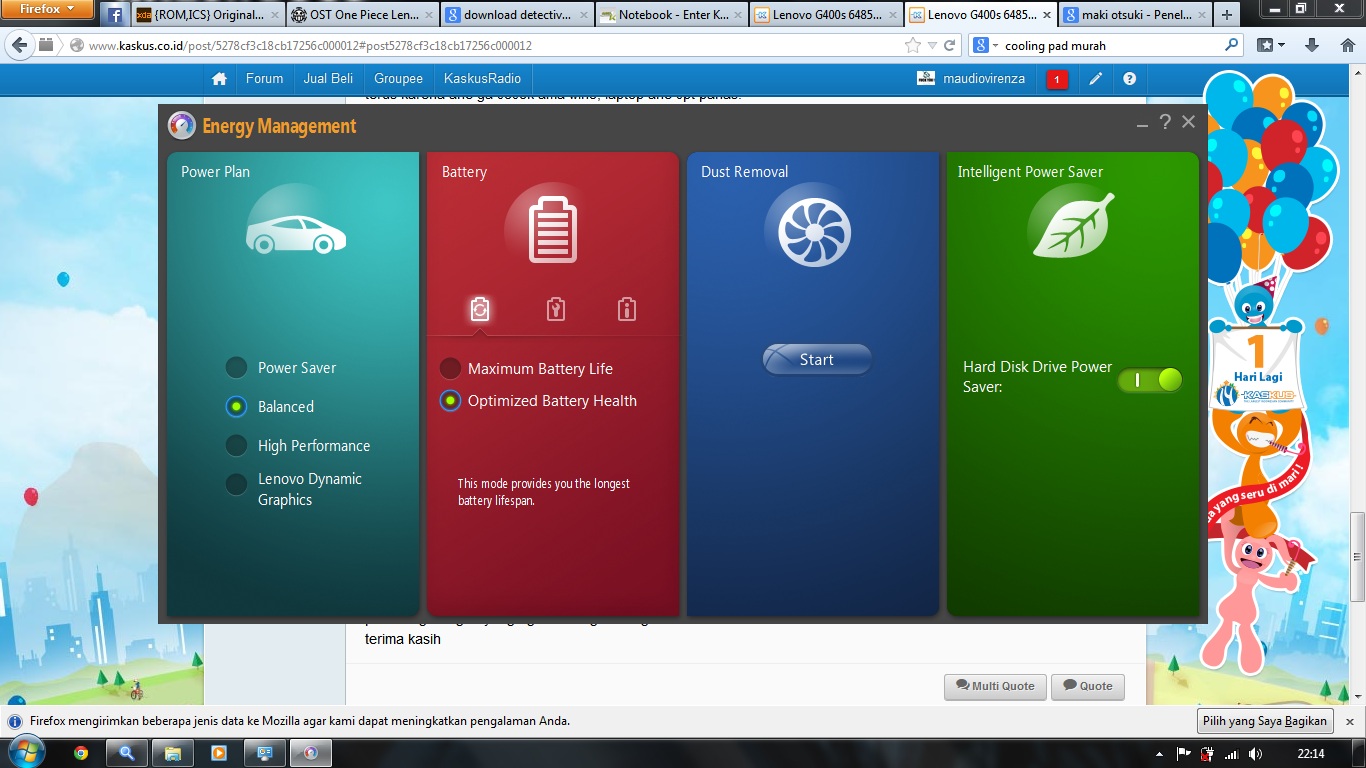Switch to the download detective tab

point(517,15)
